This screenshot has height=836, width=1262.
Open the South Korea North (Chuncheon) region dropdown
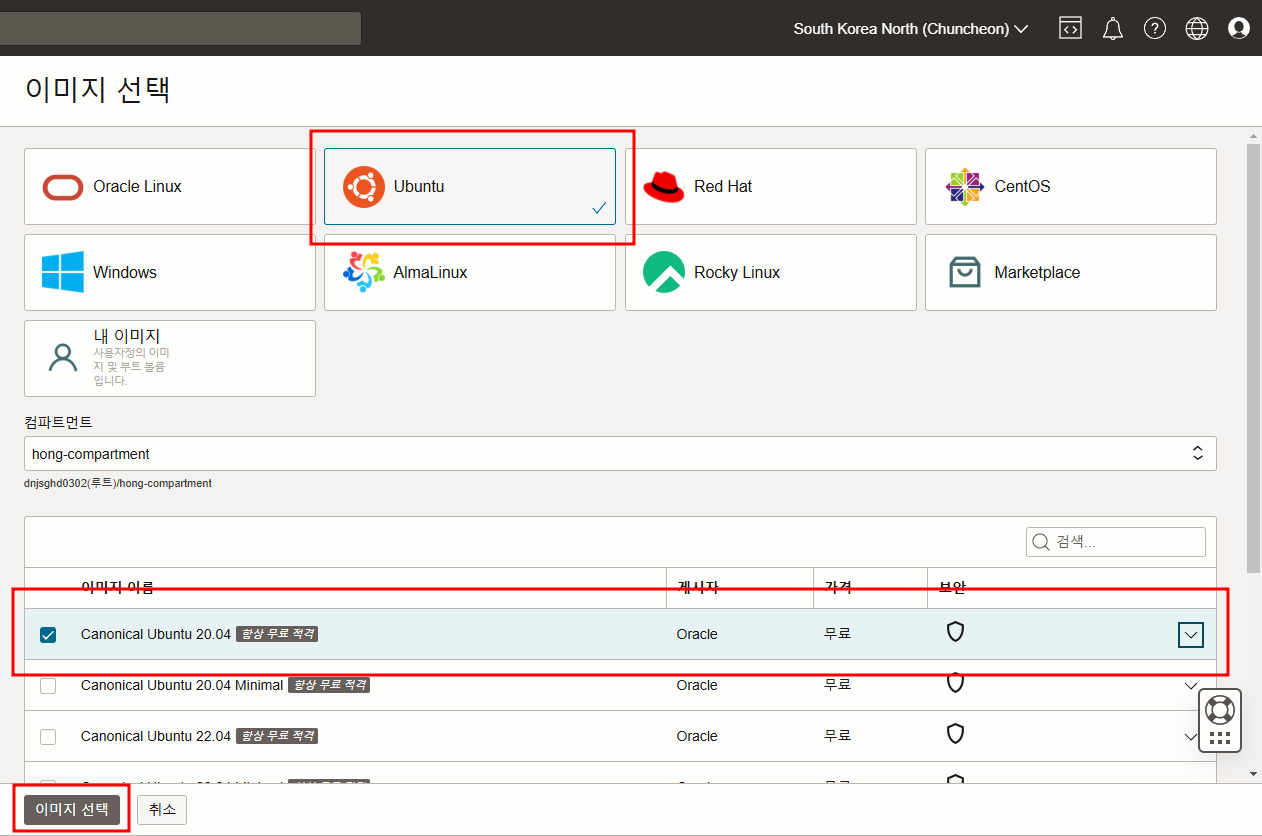(x=911, y=29)
